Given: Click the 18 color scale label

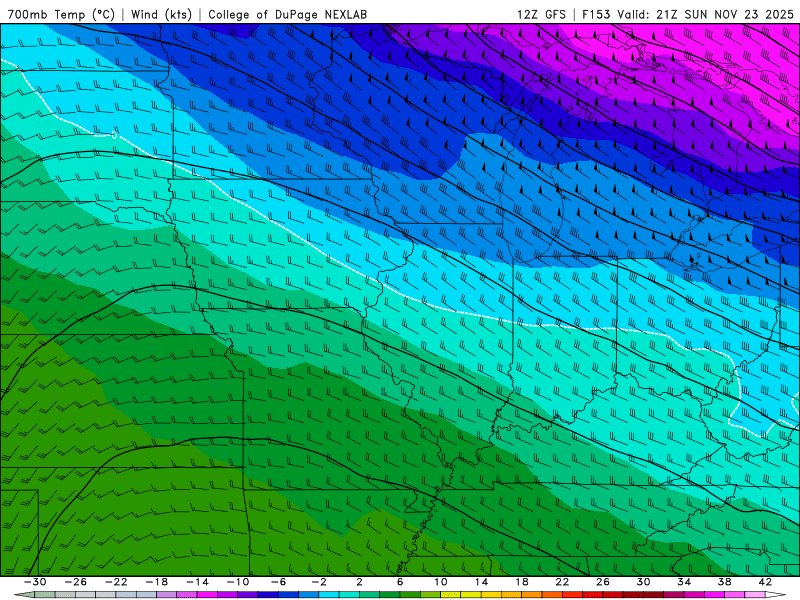Looking at the screenshot, I should [522, 582].
